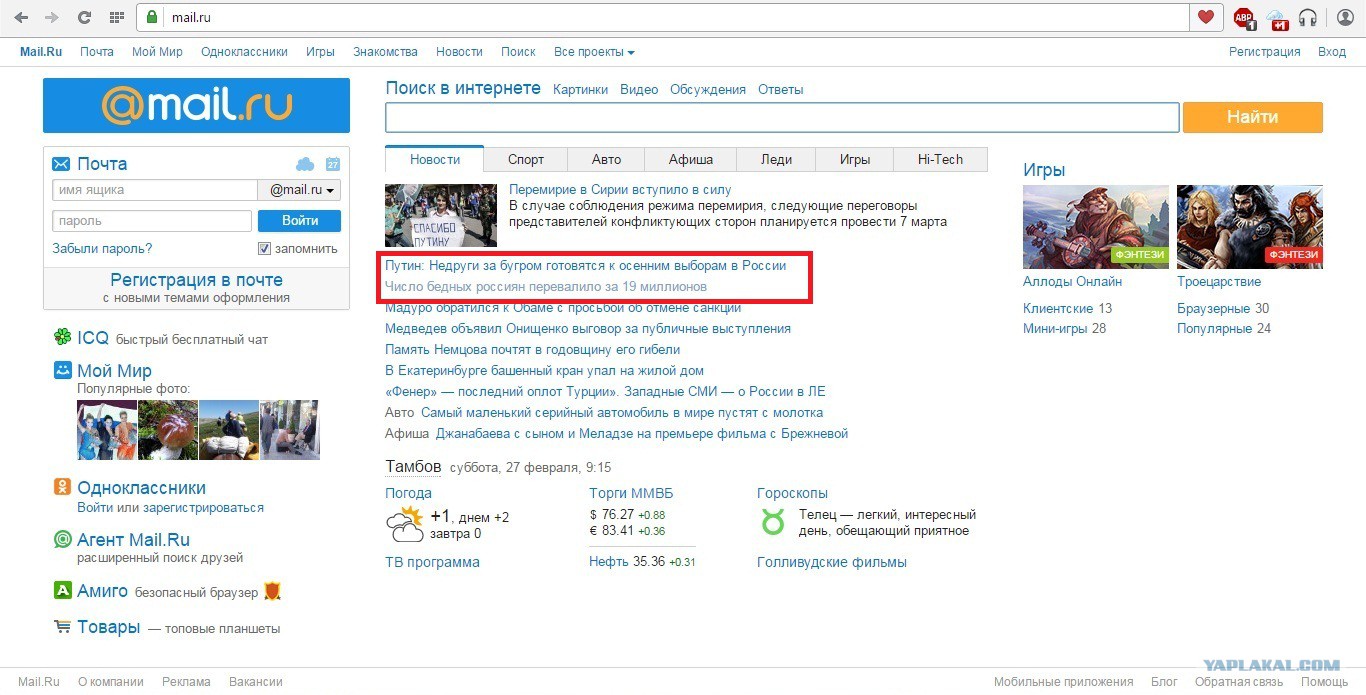The image size is (1366, 695).
Task: Click the Ответы search category link
Action: (x=781, y=89)
